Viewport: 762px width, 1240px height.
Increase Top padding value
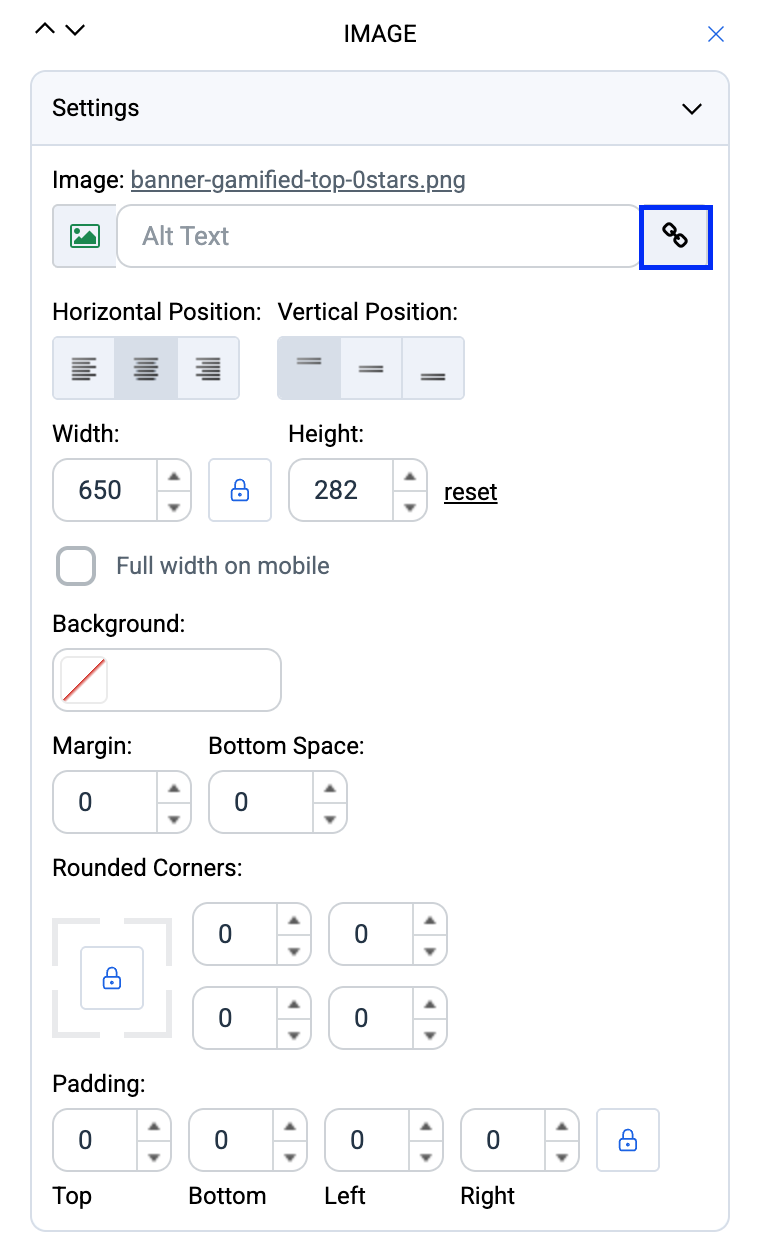pyautogui.click(x=154, y=1125)
